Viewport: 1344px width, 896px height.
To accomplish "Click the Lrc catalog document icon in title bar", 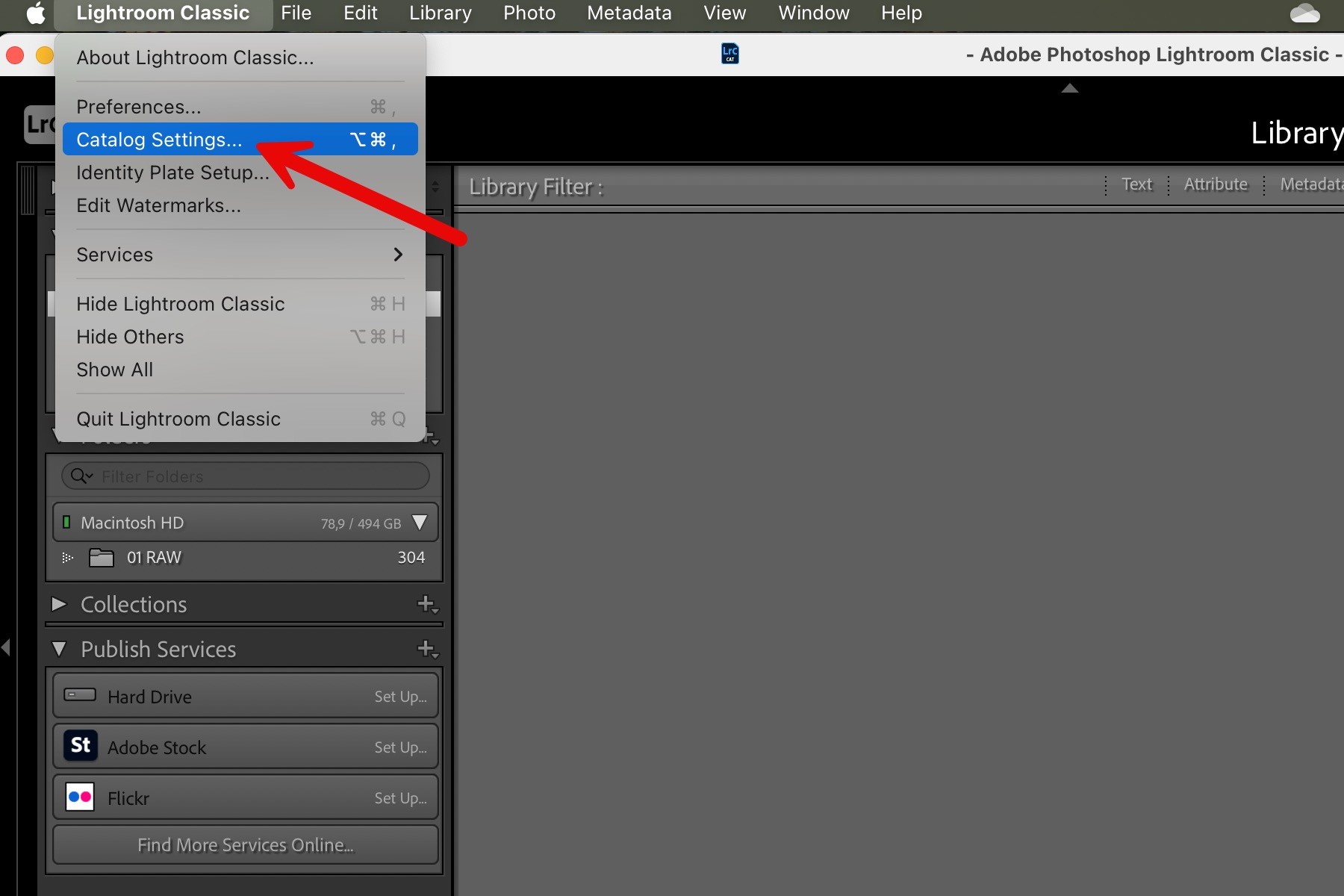I will (x=730, y=54).
